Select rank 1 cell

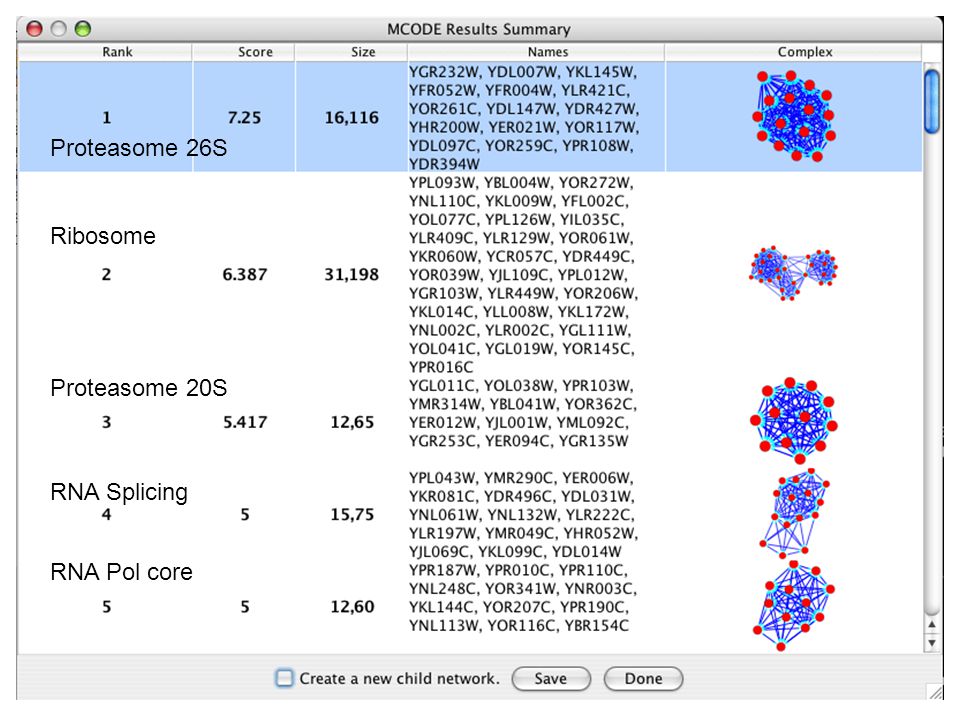point(106,117)
